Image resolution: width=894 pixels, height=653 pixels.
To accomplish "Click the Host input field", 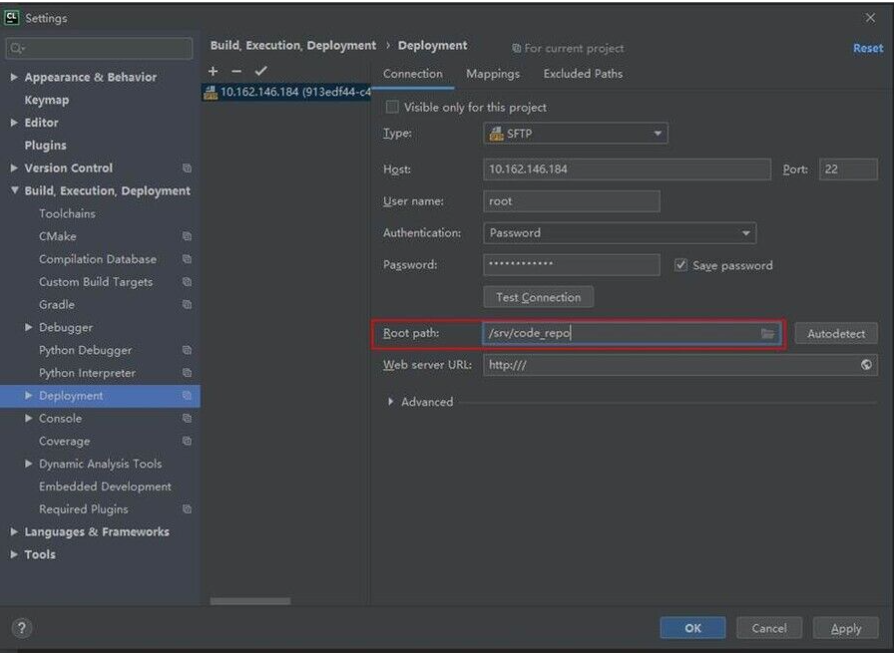I will pyautogui.click(x=626, y=169).
